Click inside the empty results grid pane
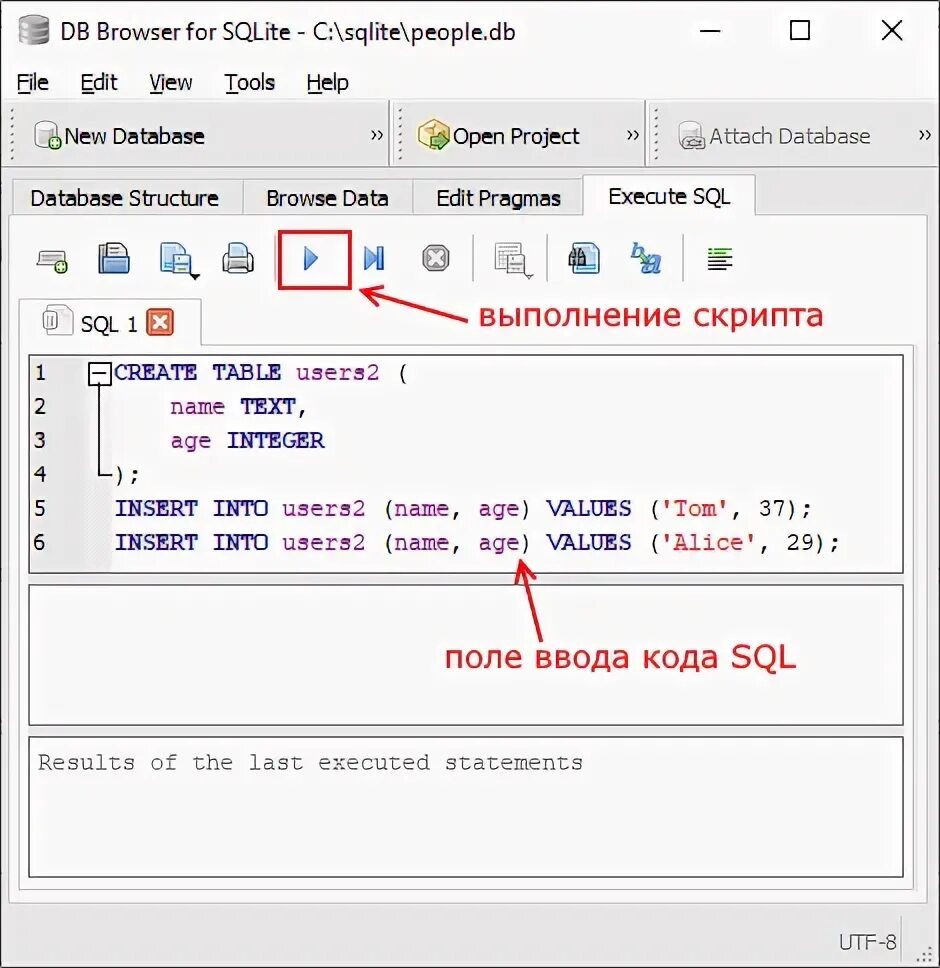Screen dimensions: 940x968 [466, 654]
